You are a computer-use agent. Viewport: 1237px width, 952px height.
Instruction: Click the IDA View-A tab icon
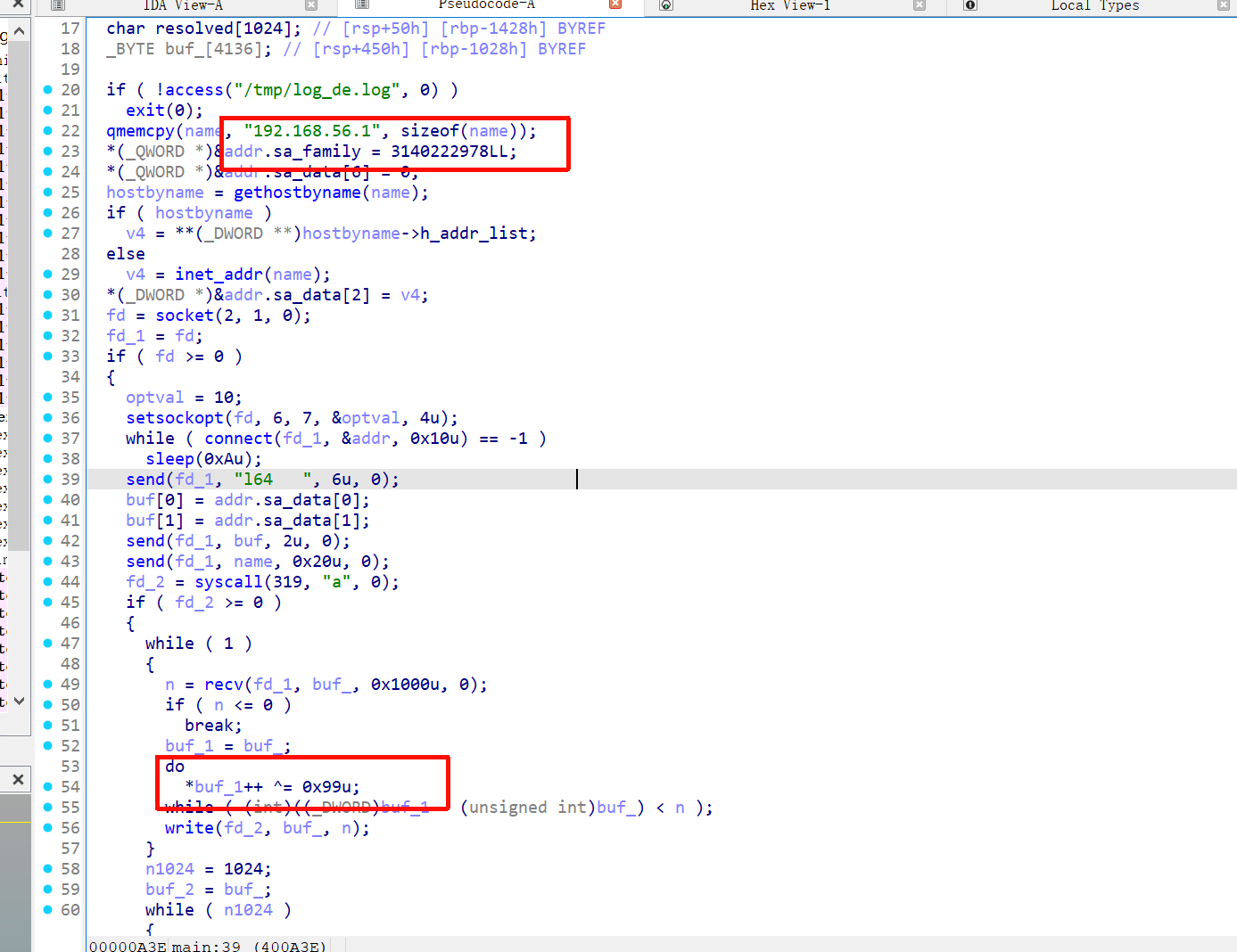pos(58,5)
